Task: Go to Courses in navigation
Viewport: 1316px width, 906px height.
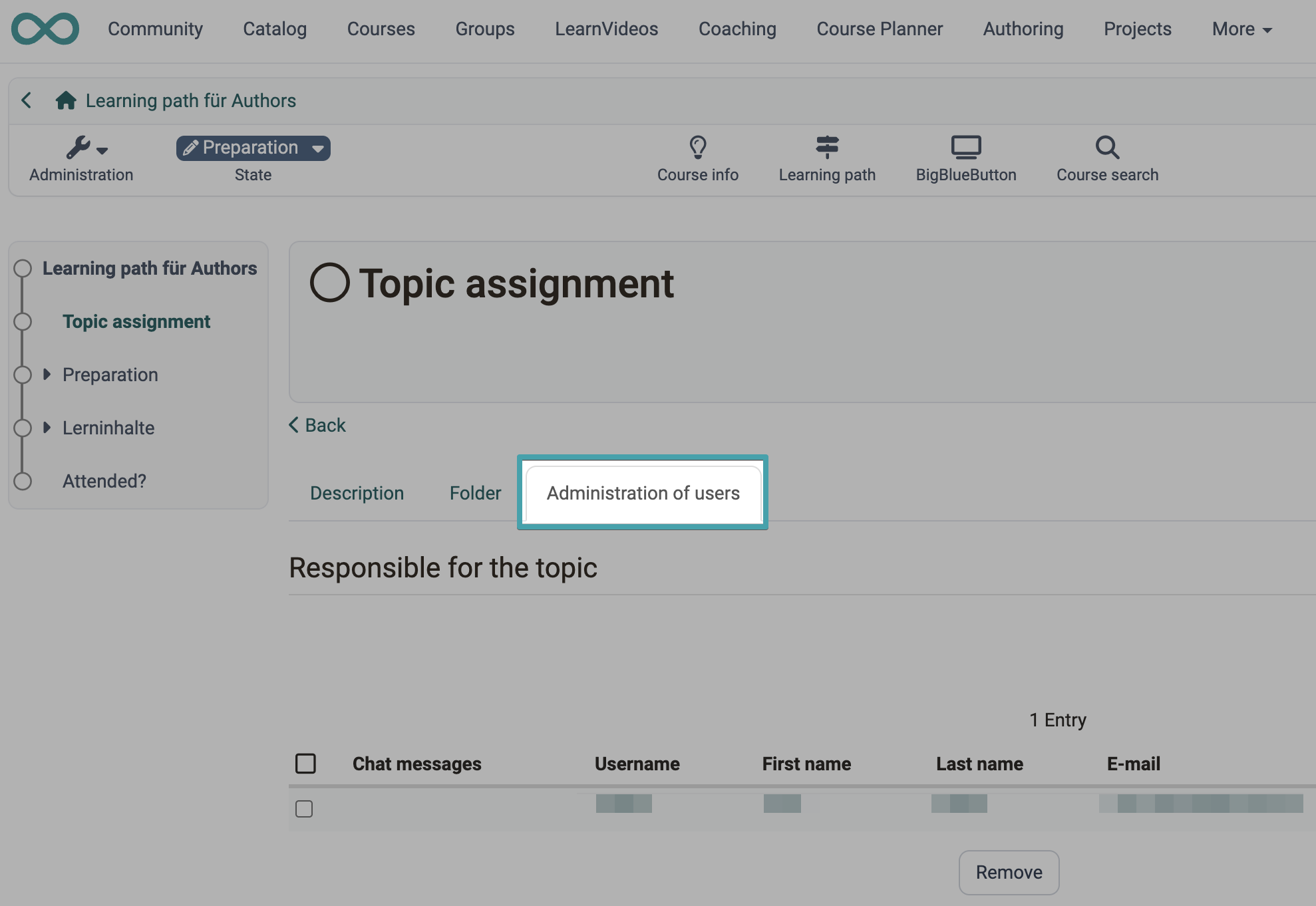Action: pyautogui.click(x=381, y=29)
